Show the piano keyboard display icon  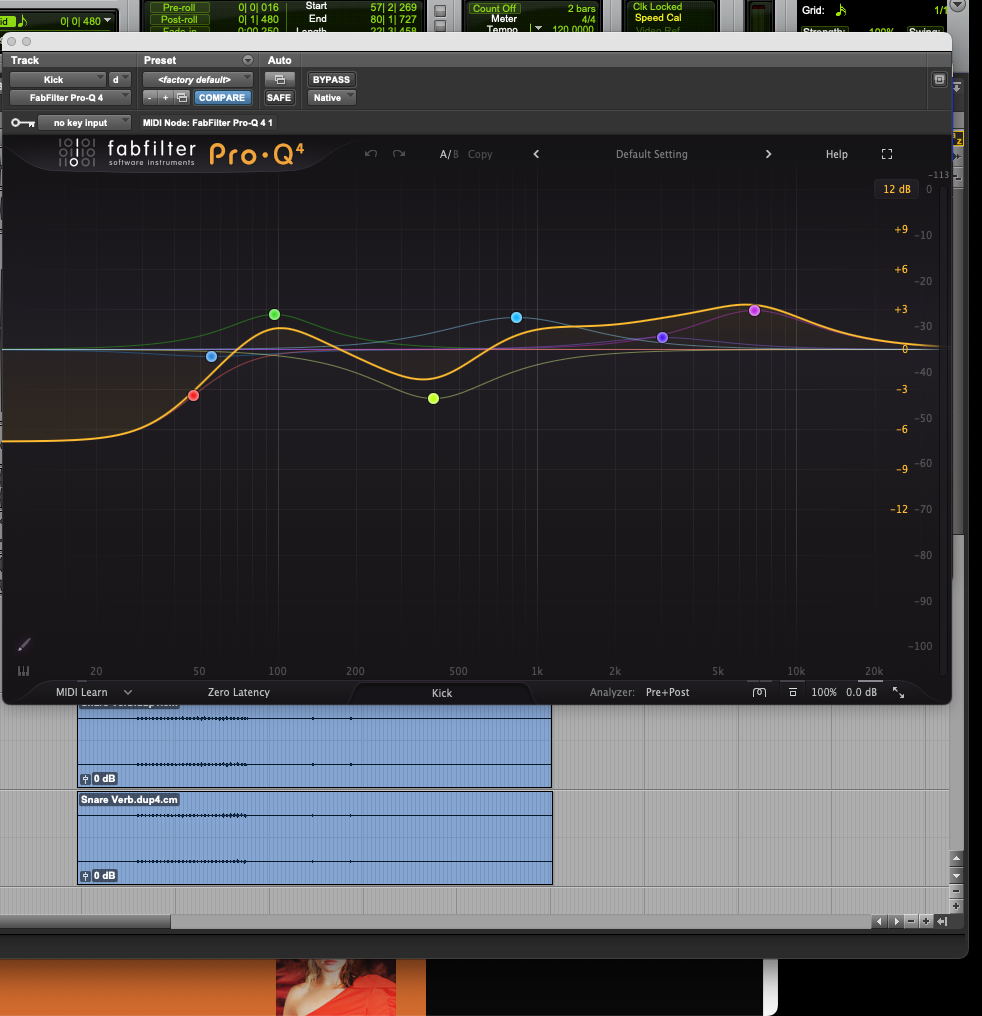[x=23, y=671]
